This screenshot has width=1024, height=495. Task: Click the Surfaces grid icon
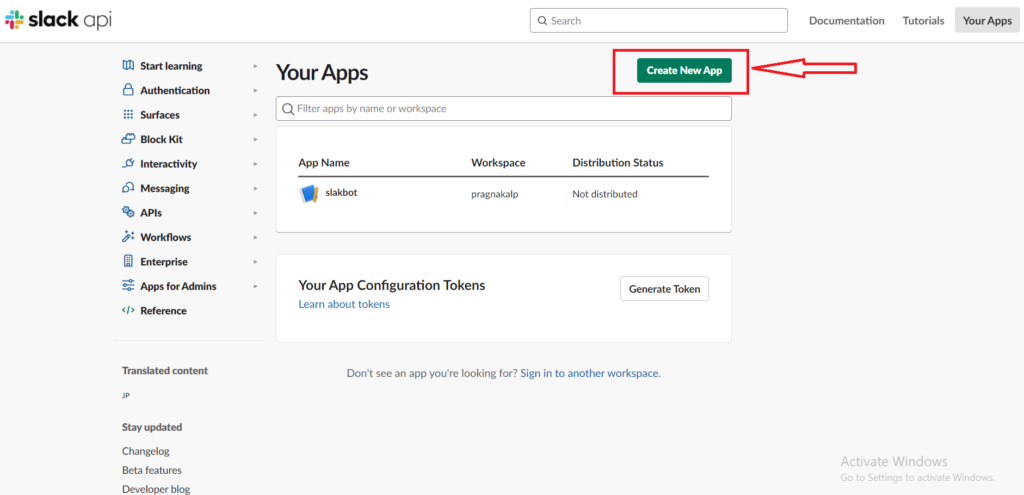tap(128, 115)
